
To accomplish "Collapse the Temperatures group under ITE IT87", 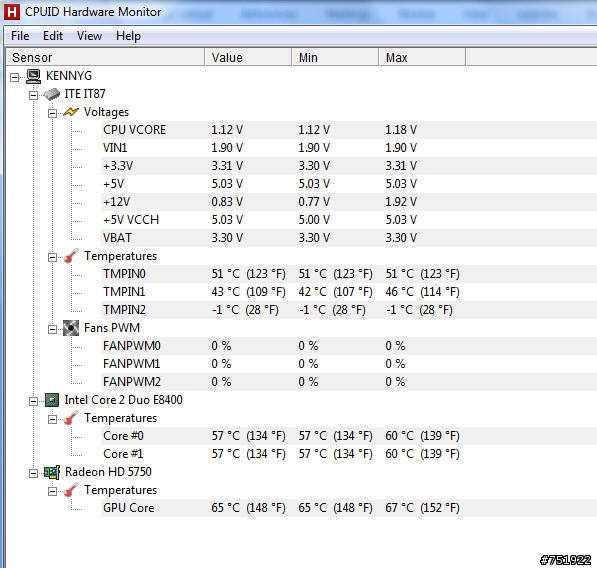I will [53, 257].
